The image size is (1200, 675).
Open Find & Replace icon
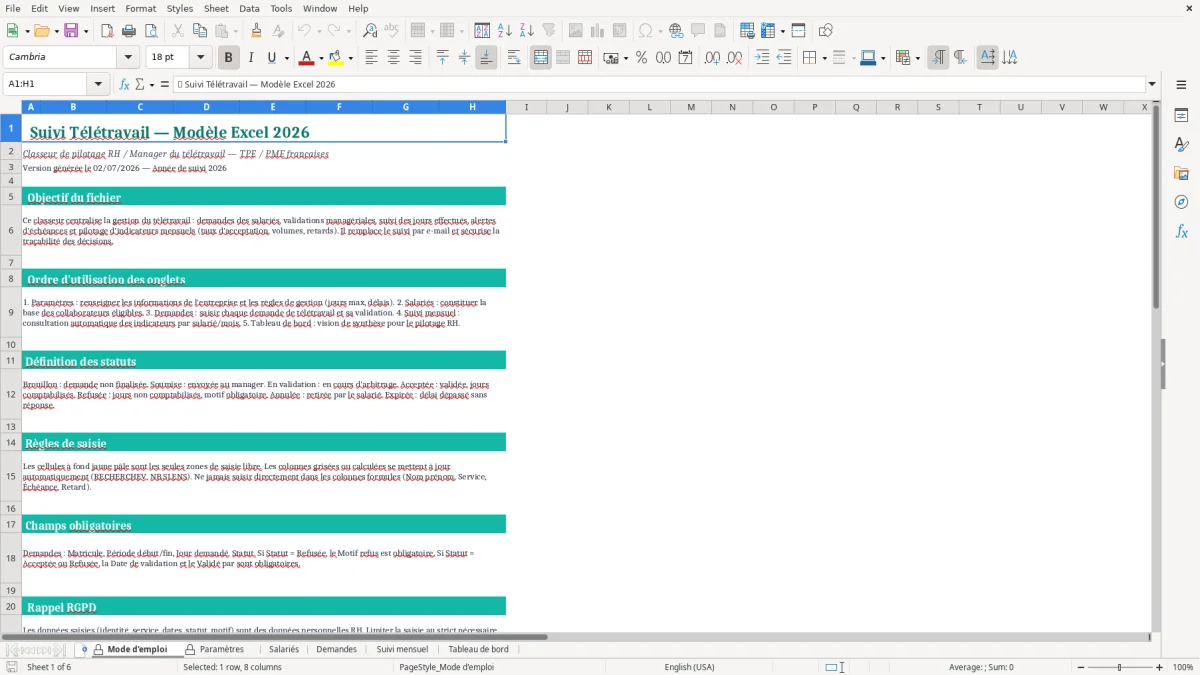[370, 31]
